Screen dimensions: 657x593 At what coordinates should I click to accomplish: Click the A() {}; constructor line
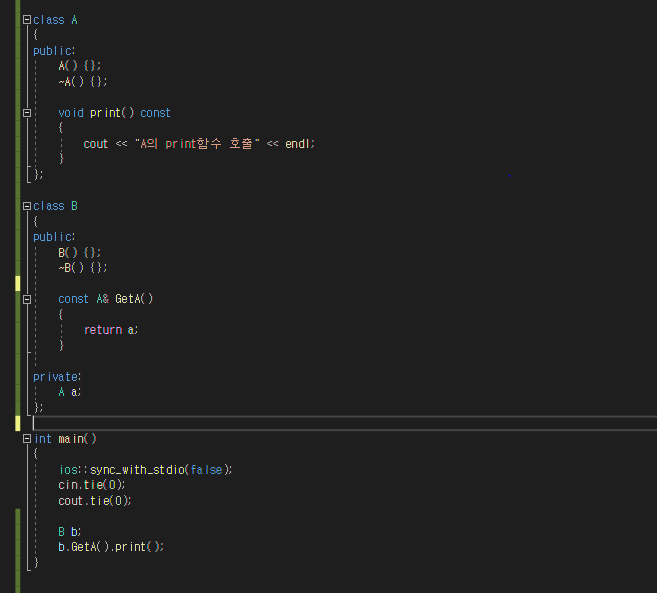[x=80, y=66]
